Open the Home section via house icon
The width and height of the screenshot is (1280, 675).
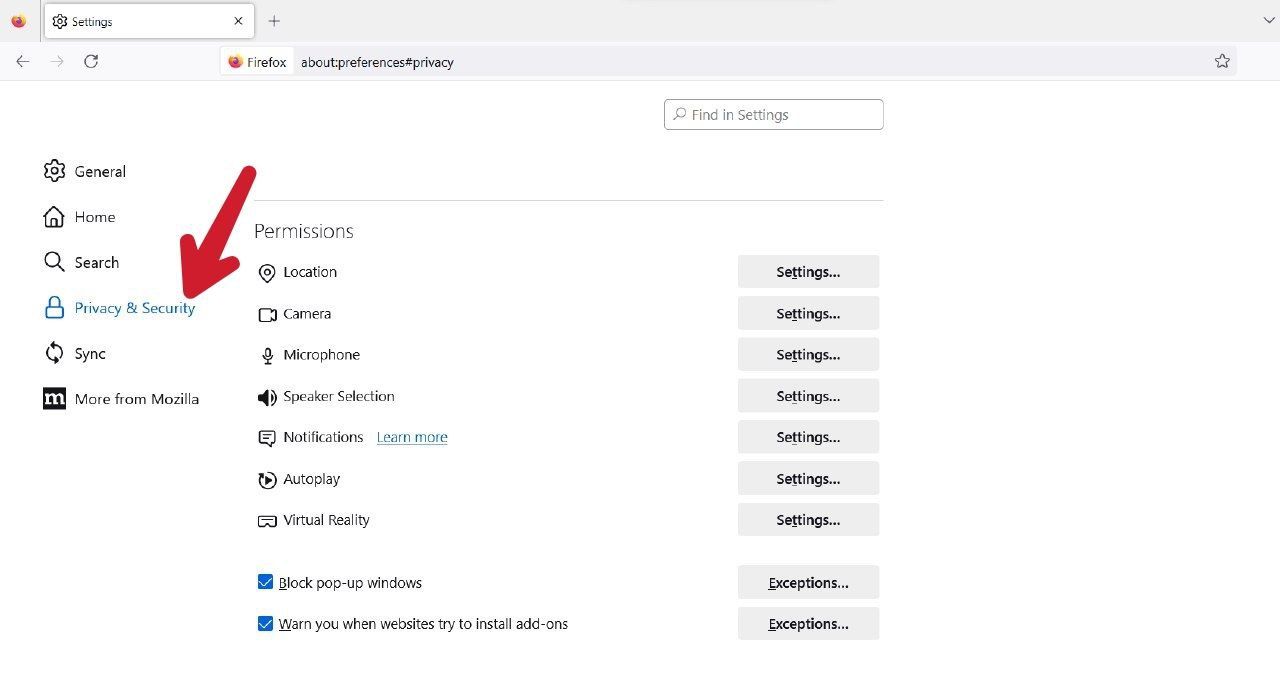(54, 217)
